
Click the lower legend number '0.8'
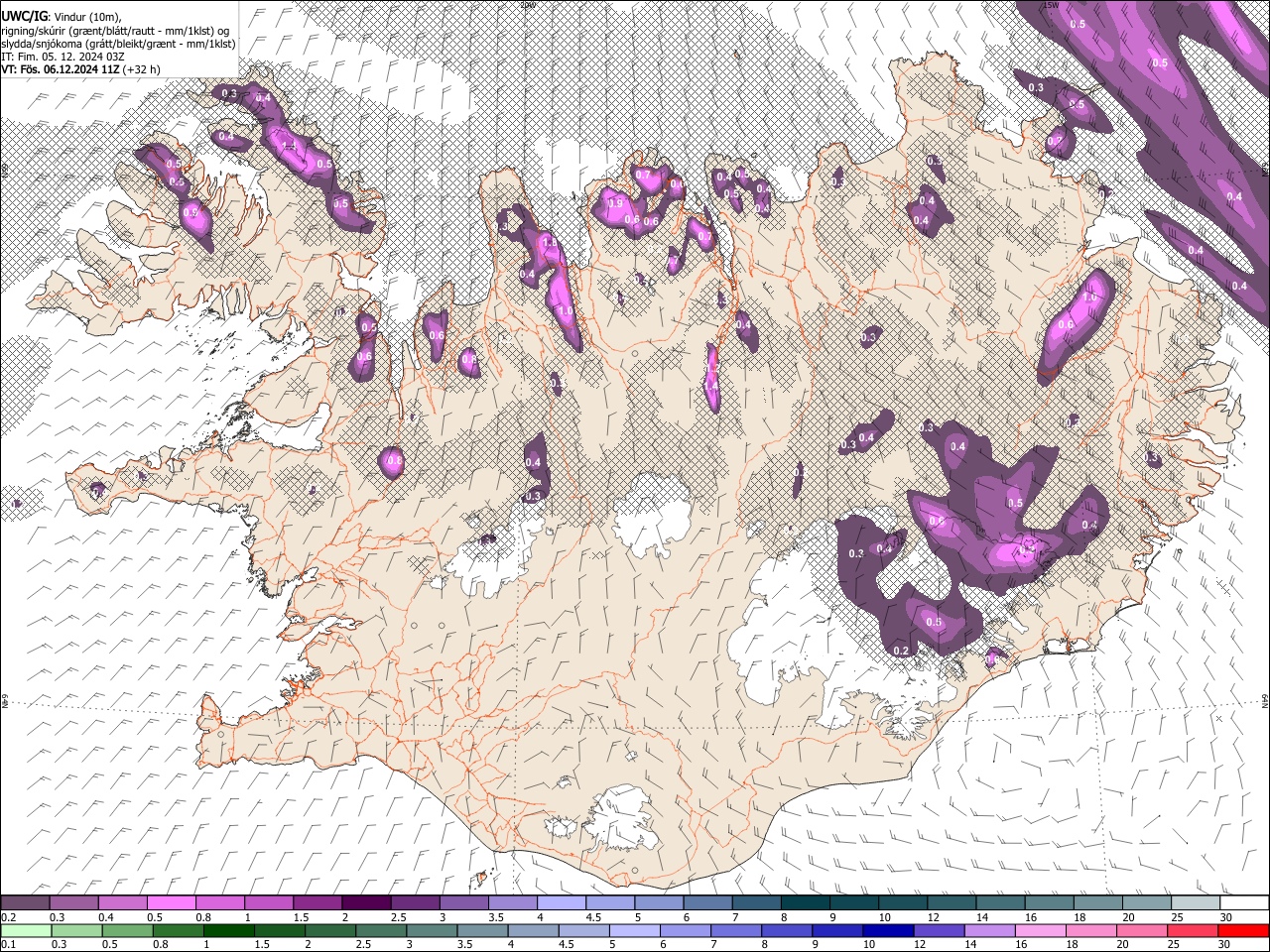[160, 944]
